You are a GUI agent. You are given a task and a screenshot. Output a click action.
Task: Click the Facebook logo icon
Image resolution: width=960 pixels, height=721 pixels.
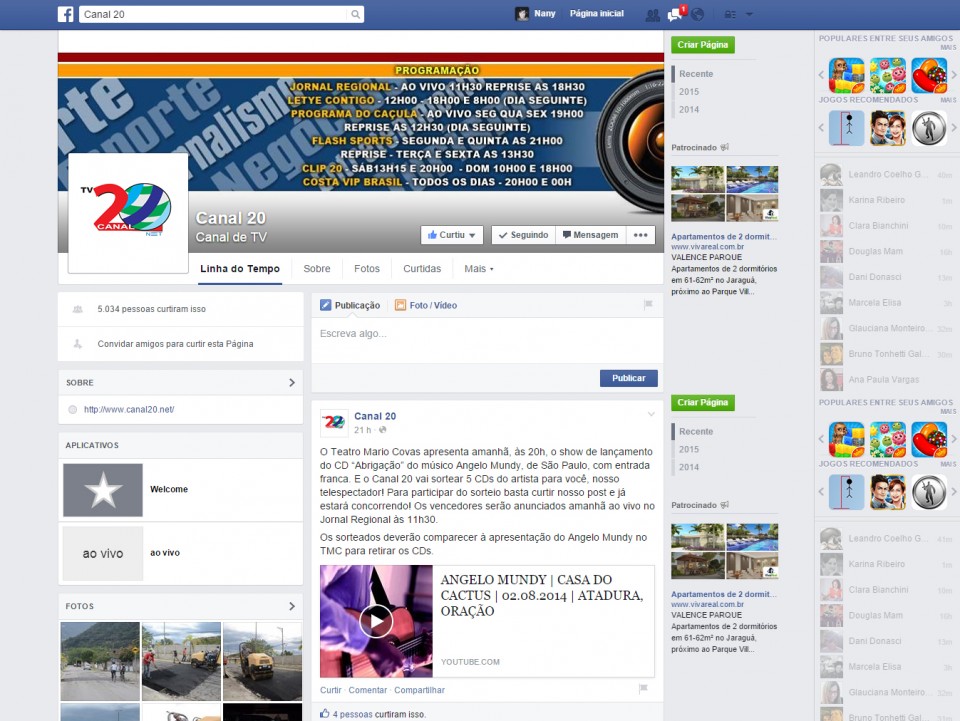pos(66,14)
